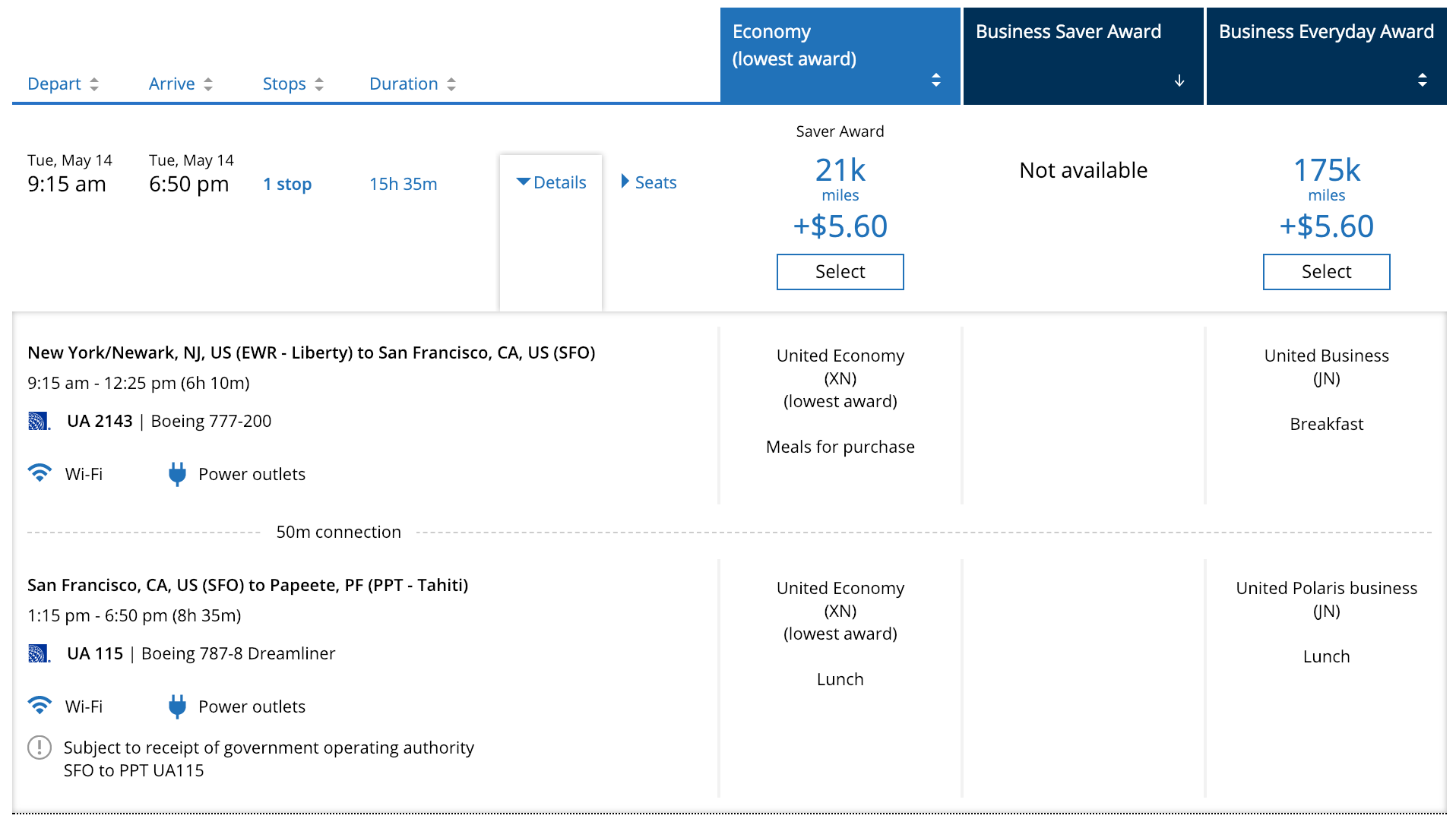Click the power outlet icon for UA 115
The height and width of the screenshot is (825, 1456).
[x=177, y=706]
